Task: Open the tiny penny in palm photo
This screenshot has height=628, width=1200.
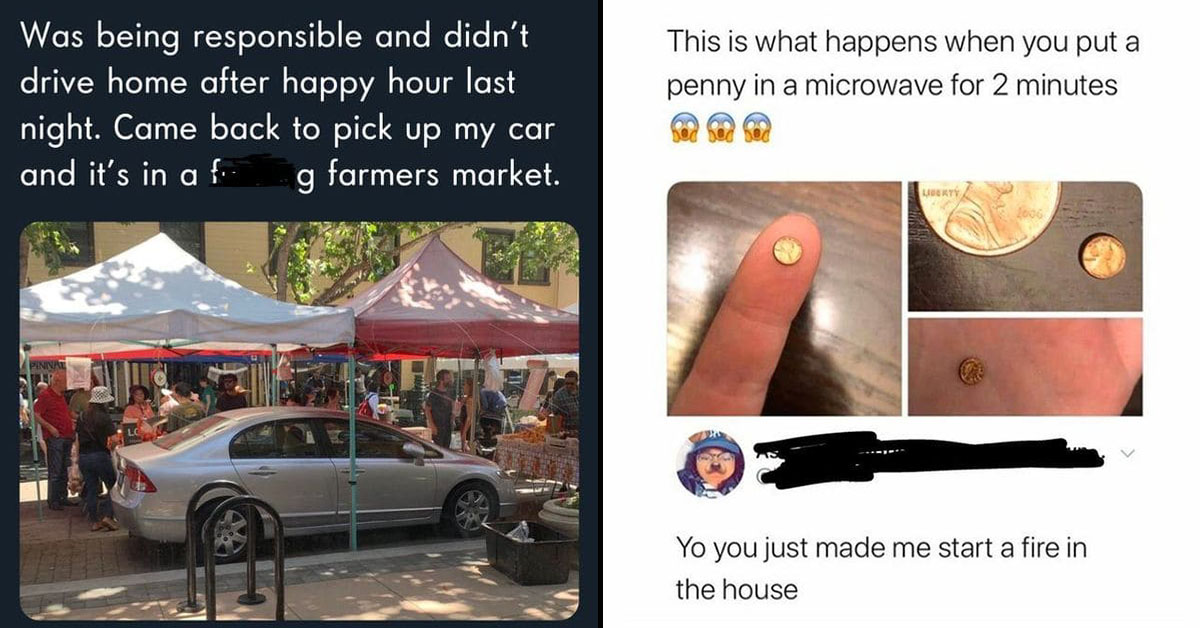Action: coord(1025,367)
